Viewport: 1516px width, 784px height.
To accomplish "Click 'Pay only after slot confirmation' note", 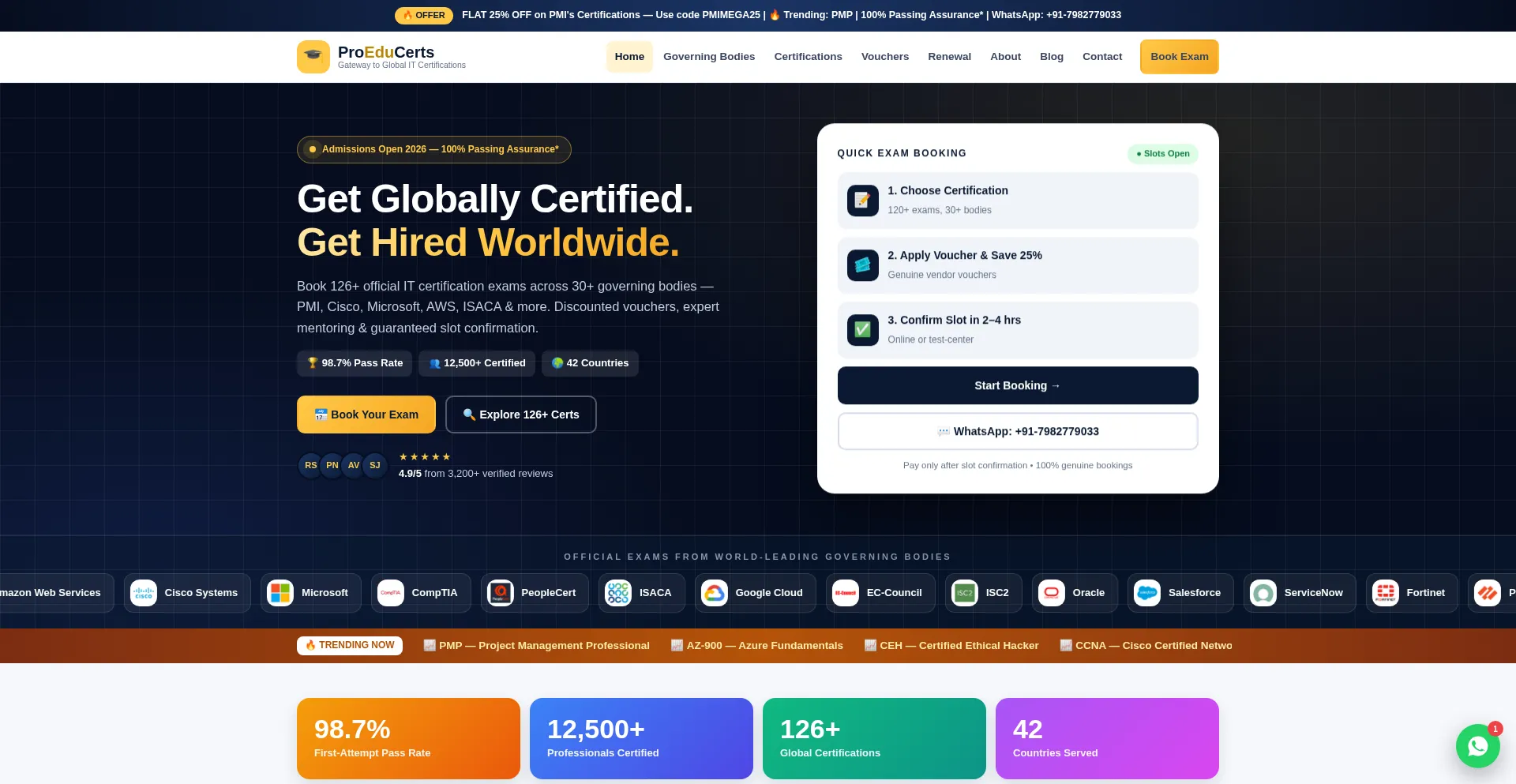I will tap(1018, 466).
